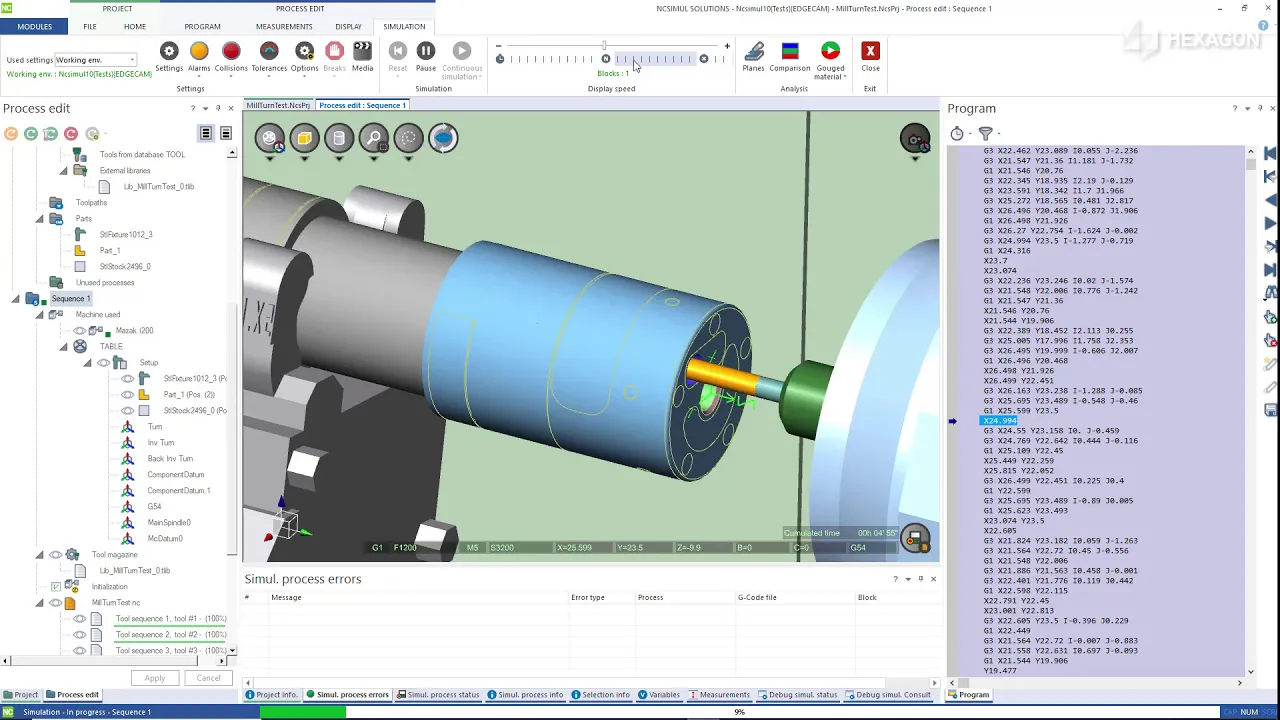
Task: Collapse the Machine used node
Action: 40,315
